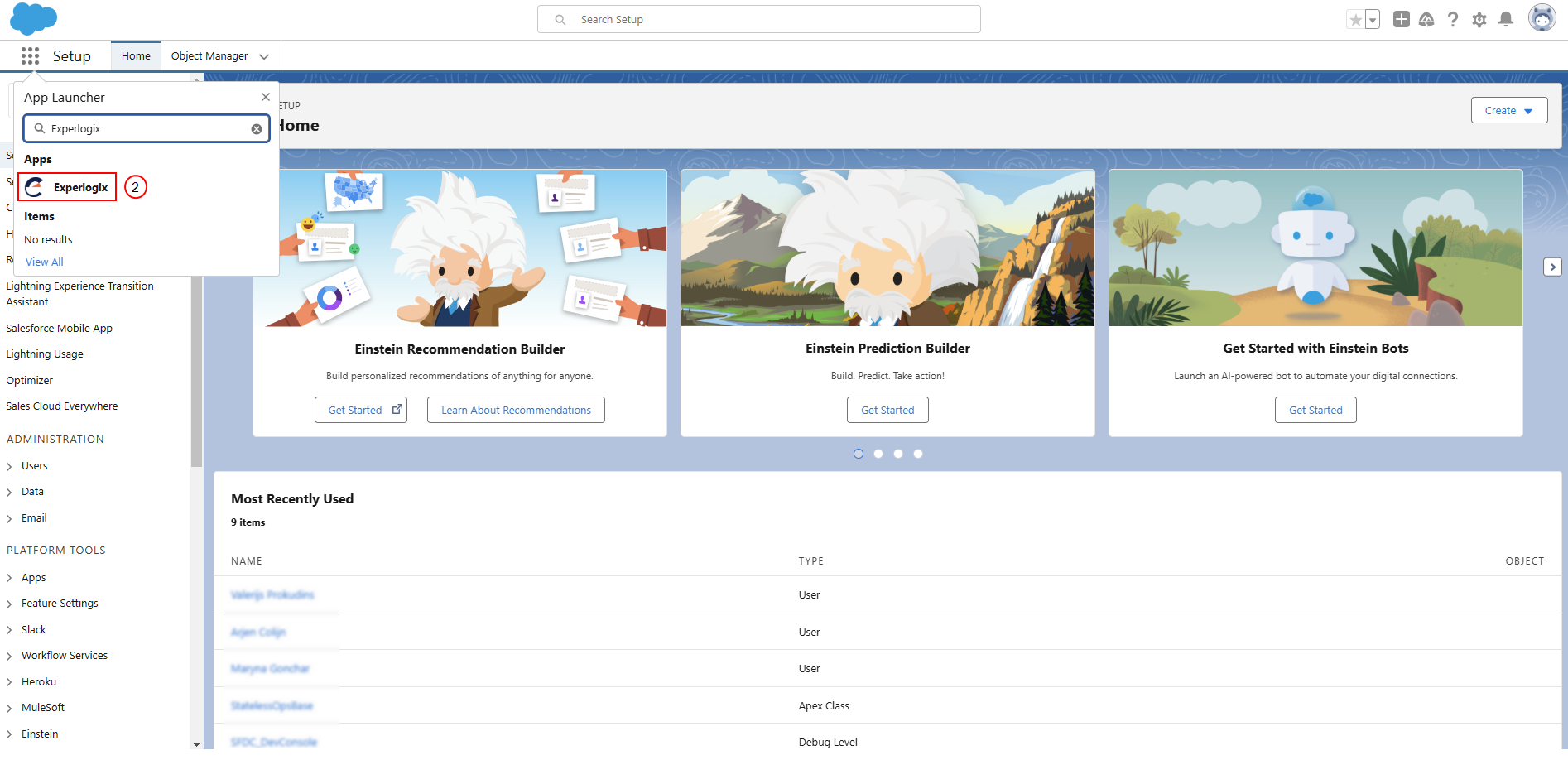The width and height of the screenshot is (1568, 760).
Task: Click View All in App Launcher
Action: coord(45,262)
